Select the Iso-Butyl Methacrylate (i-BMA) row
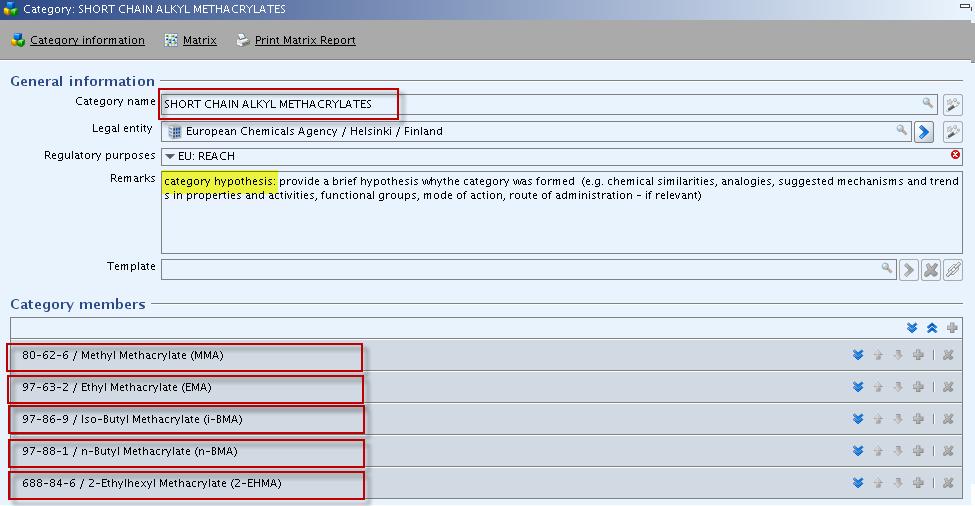975x506 pixels. [486, 419]
